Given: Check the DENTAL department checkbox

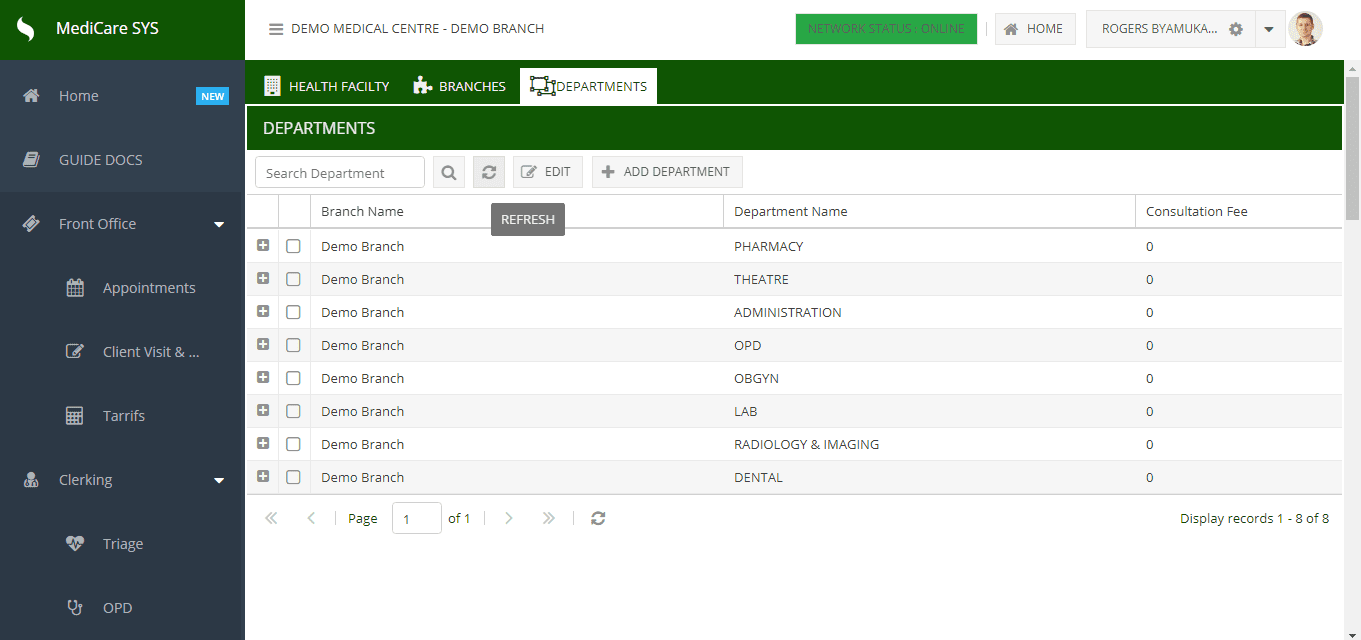Looking at the screenshot, I should (x=293, y=477).
